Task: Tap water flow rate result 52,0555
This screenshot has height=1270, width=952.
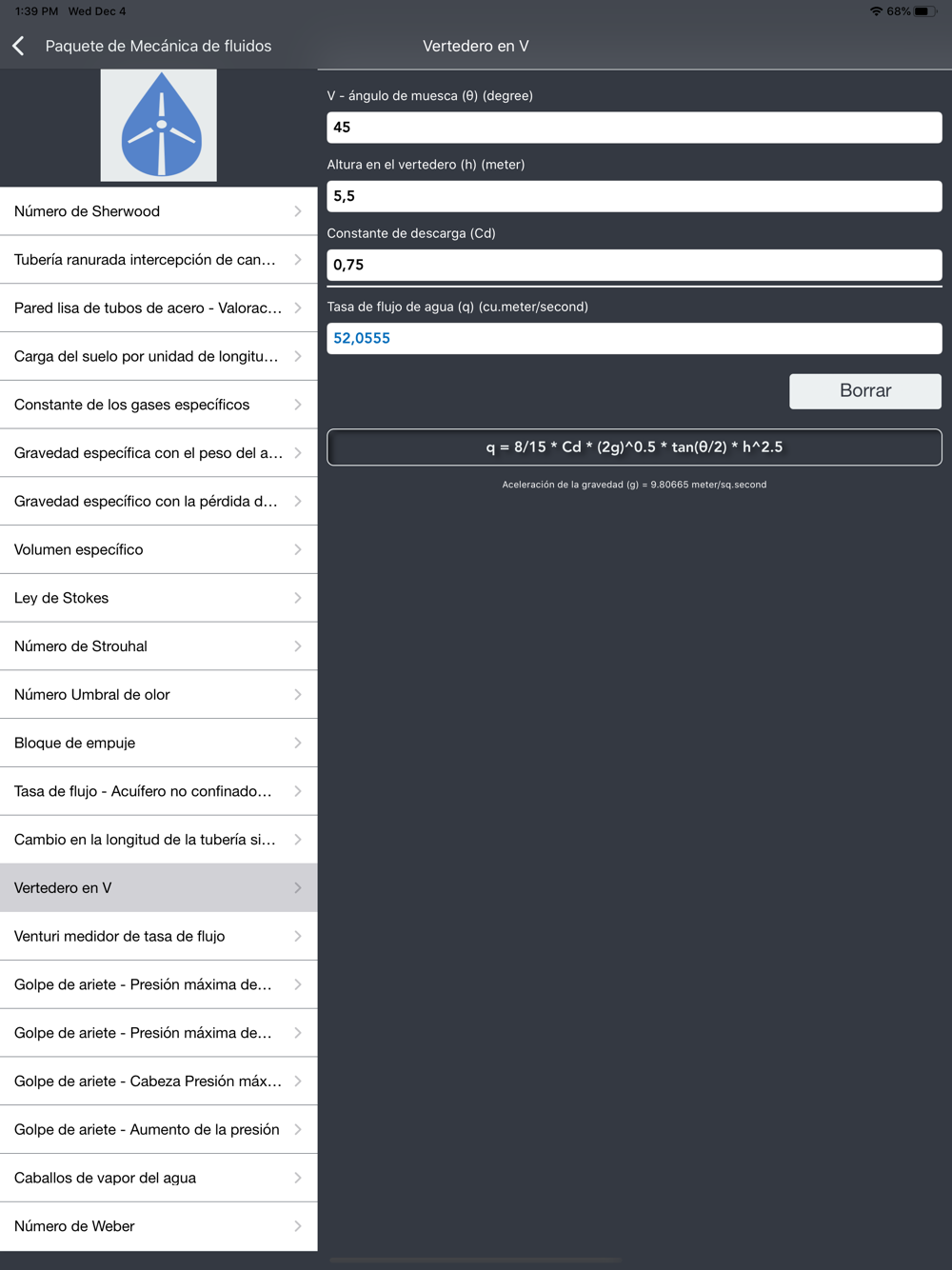Action: pos(634,338)
